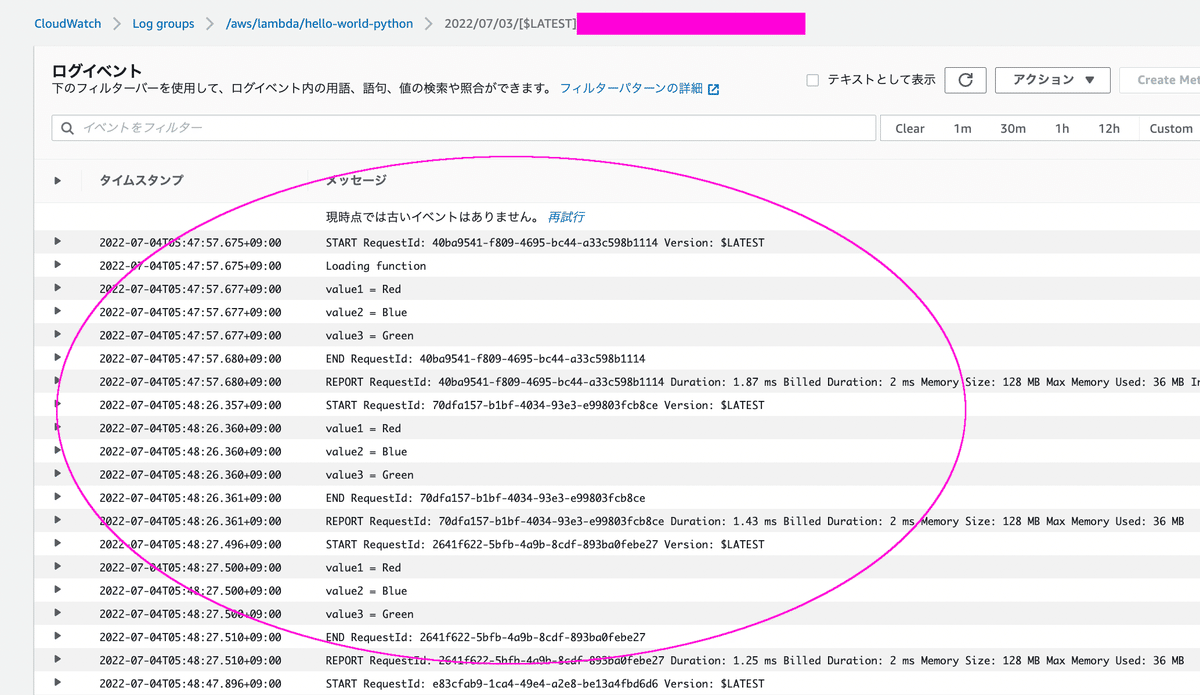Expand all rows with the header arrow
1200x695 pixels.
tap(58, 181)
